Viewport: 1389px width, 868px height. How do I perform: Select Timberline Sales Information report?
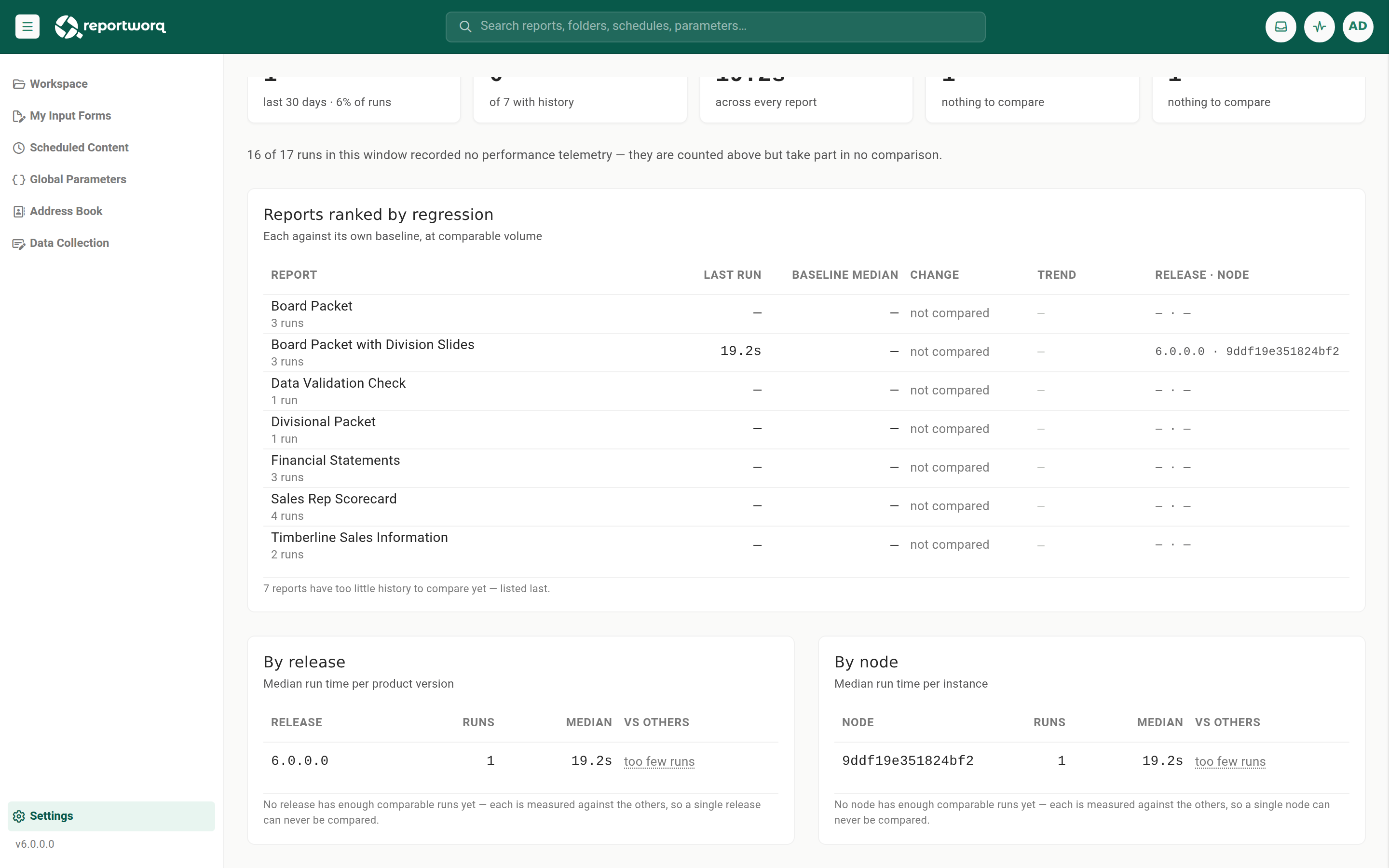pyautogui.click(x=806, y=545)
